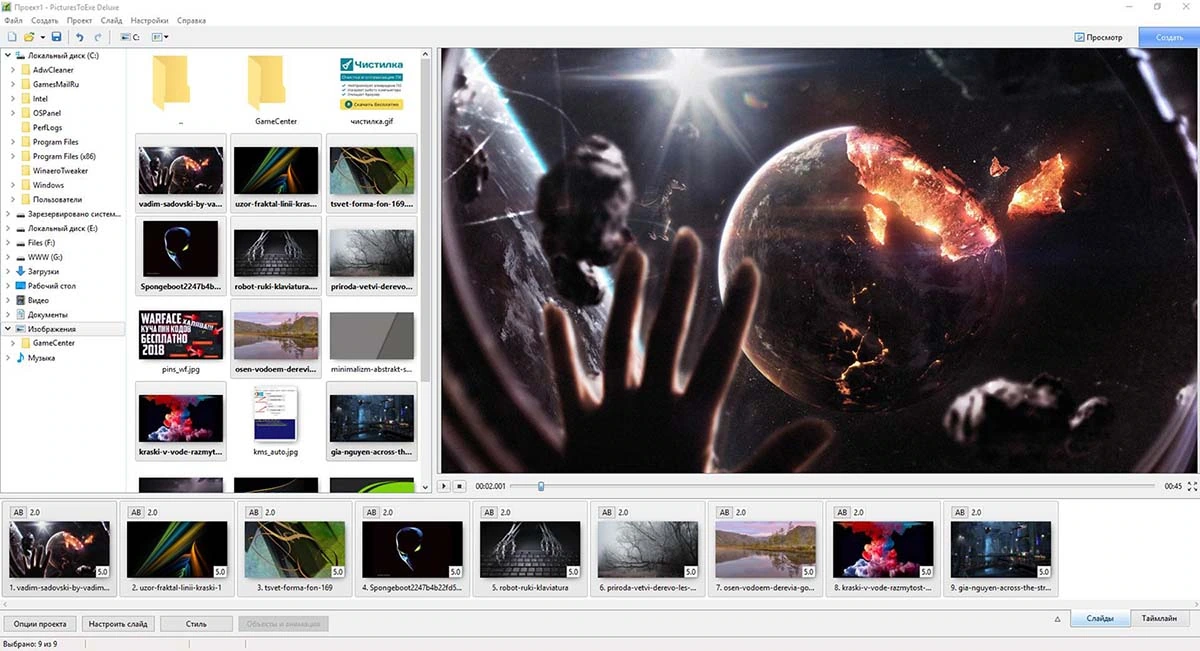
Task: Click AB transition icon on slide 3
Action: [x=254, y=512]
